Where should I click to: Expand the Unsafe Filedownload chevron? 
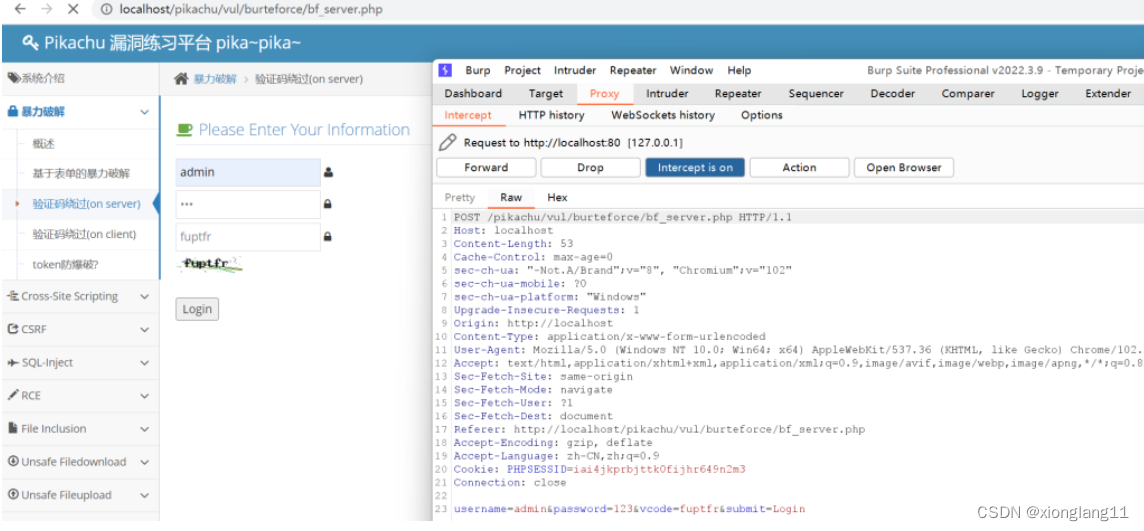[144, 462]
